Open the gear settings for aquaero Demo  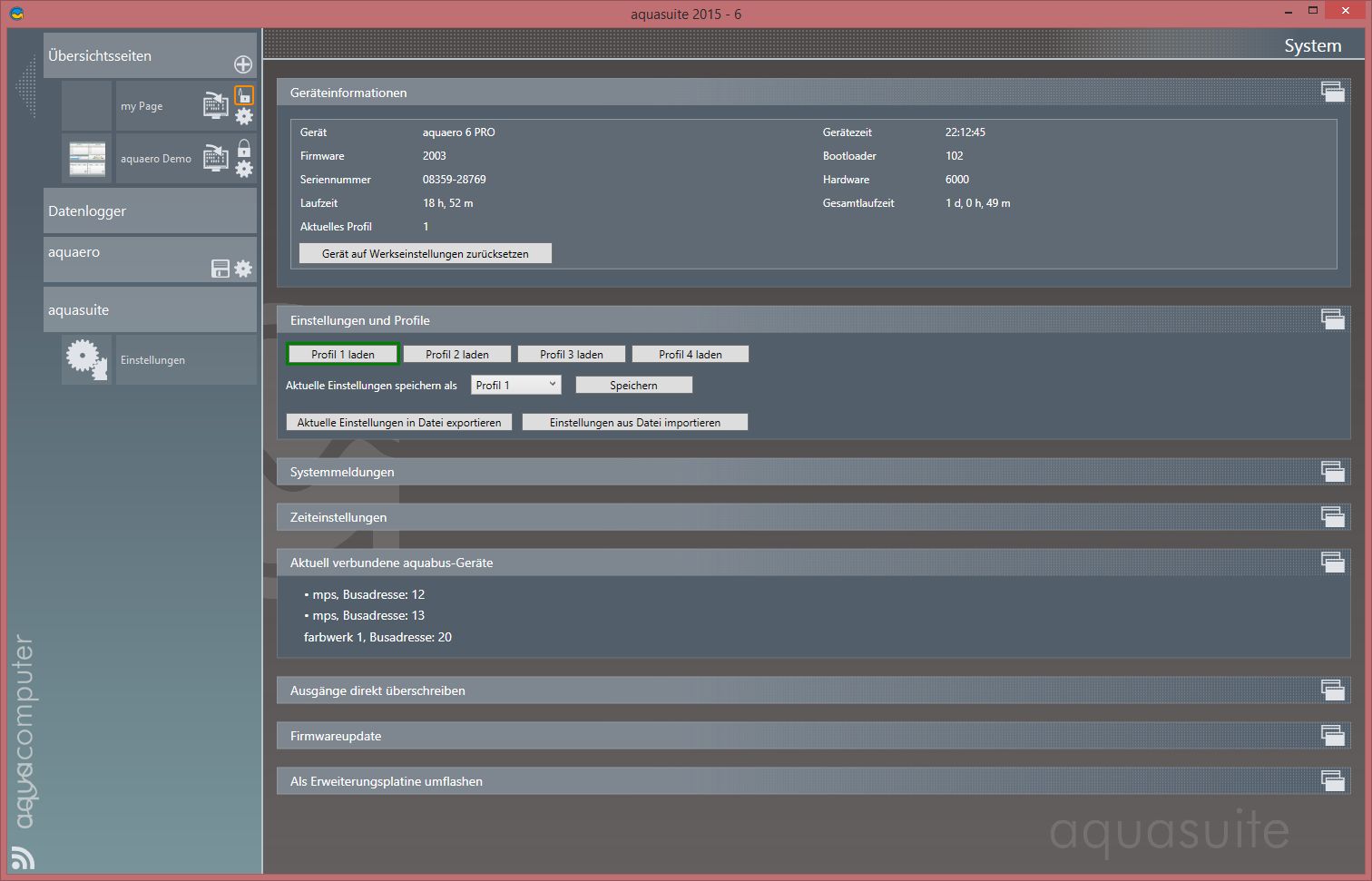coord(244,169)
